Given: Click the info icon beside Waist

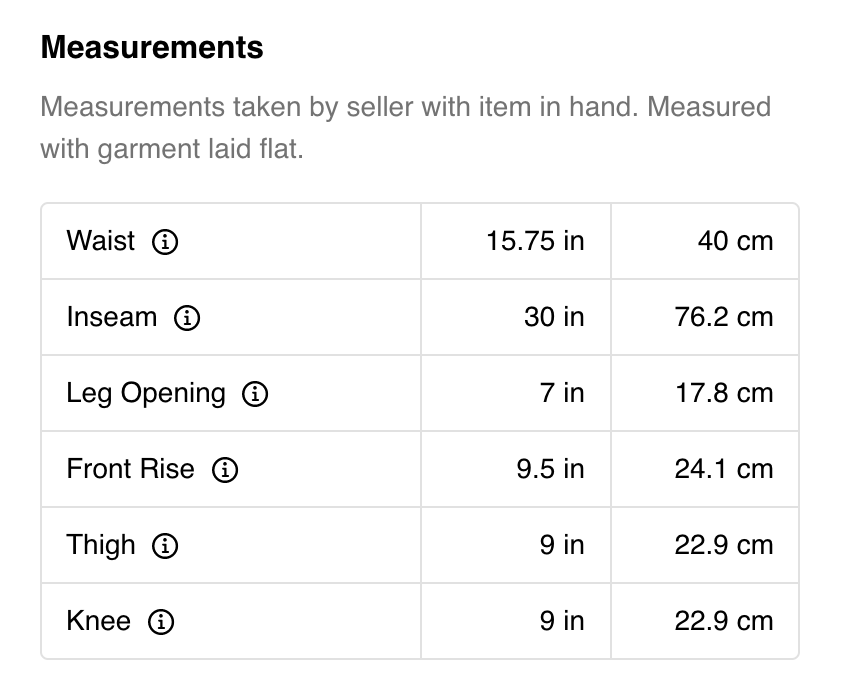Looking at the screenshot, I should [165, 242].
